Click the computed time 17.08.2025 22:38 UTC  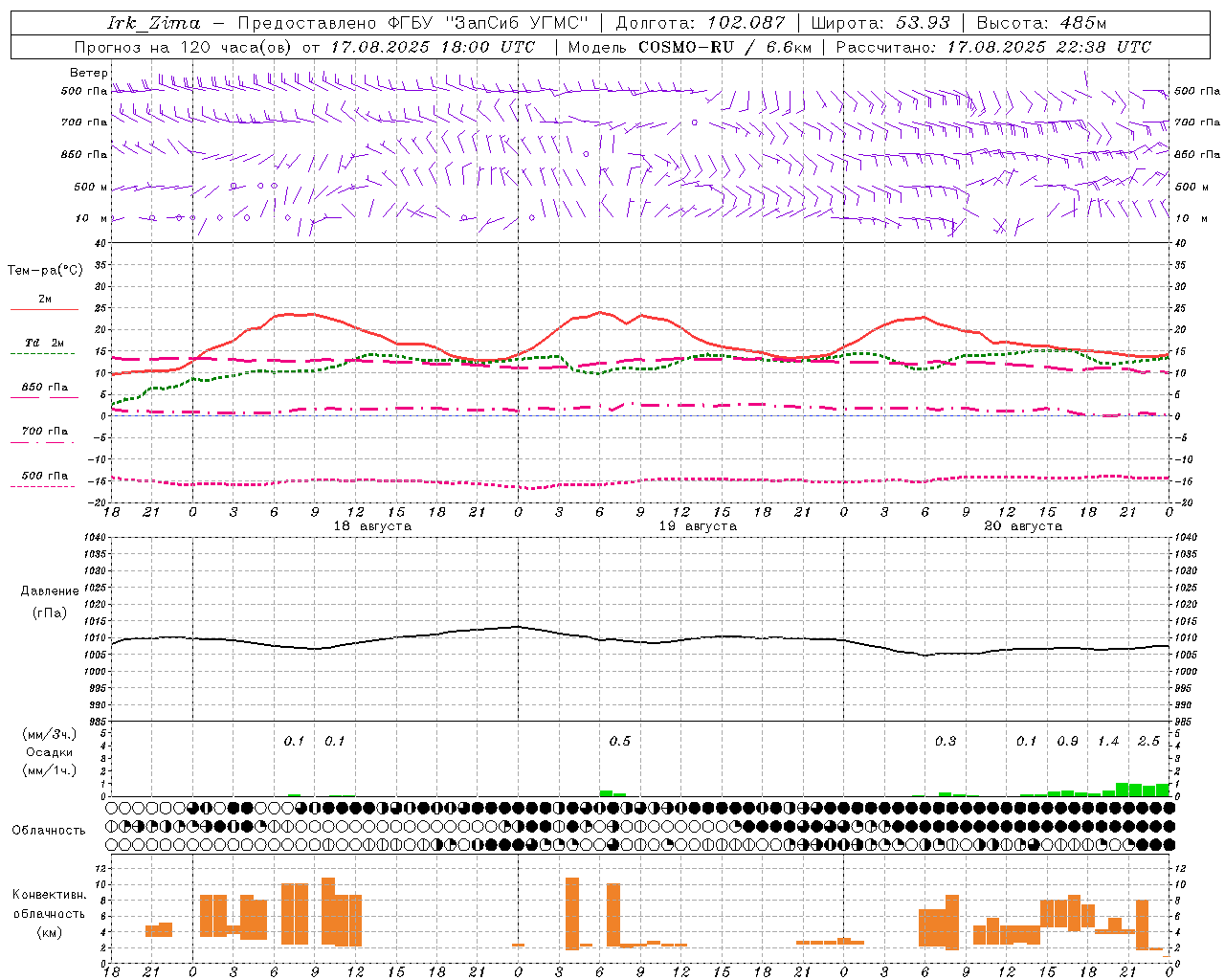coord(1049,47)
